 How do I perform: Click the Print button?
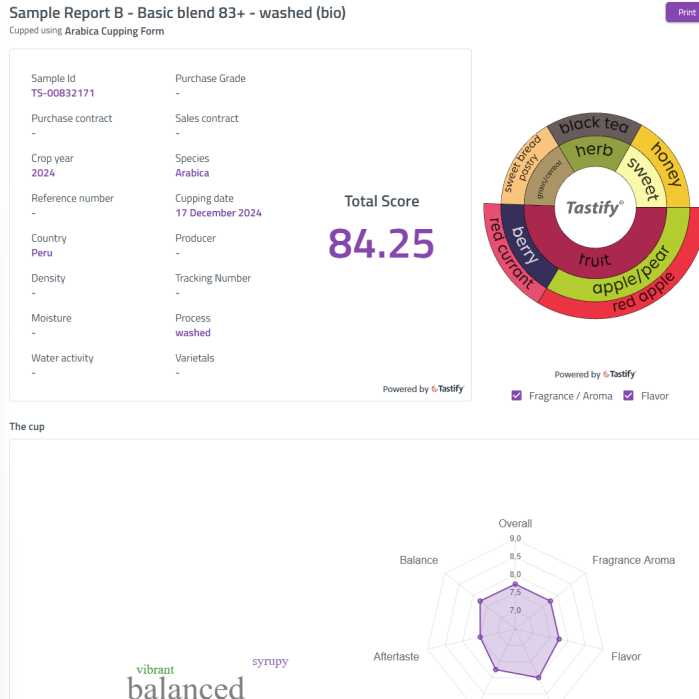(x=682, y=12)
